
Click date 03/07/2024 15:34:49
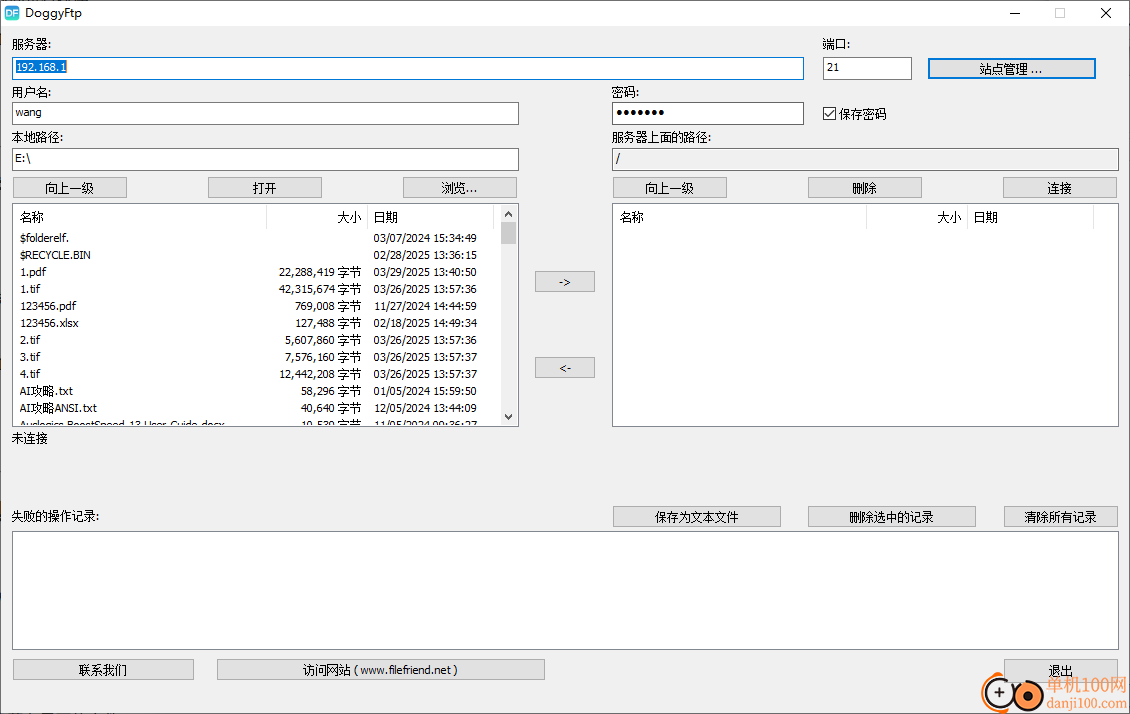tap(425, 238)
